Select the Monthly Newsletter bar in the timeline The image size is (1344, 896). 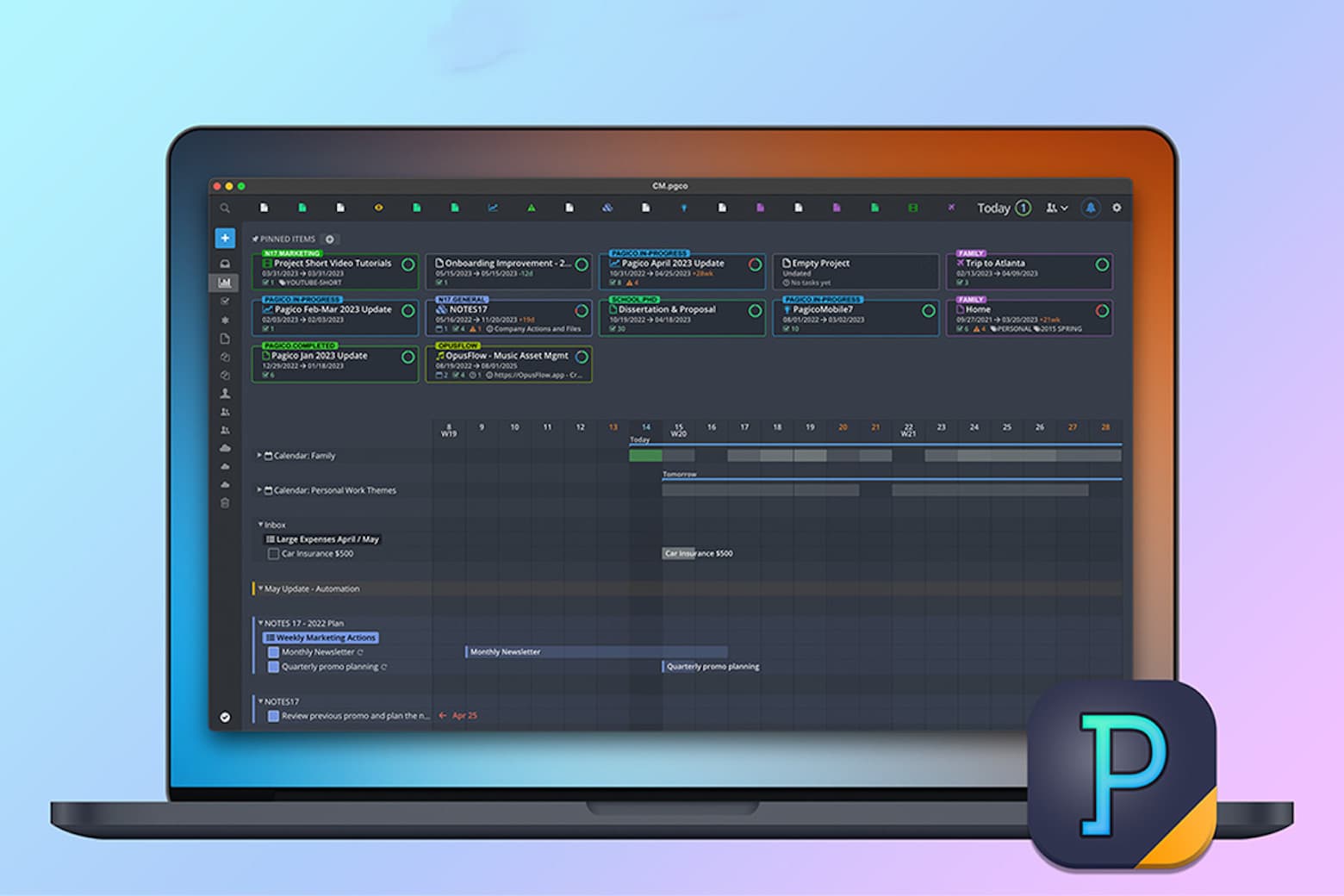[596, 652]
